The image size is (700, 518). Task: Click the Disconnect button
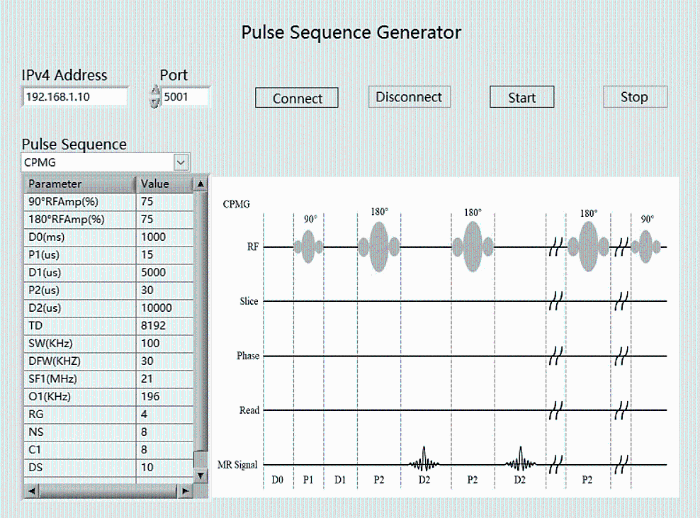(409, 97)
